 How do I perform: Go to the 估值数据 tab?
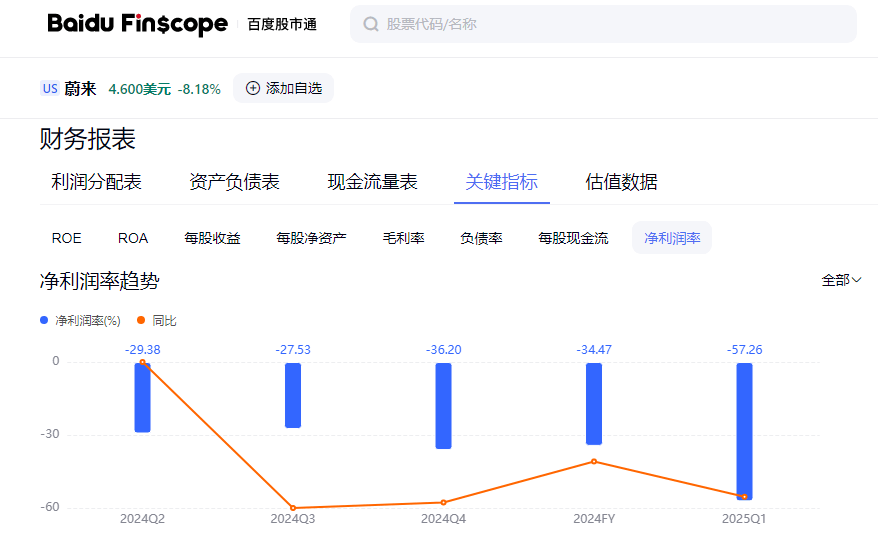pyautogui.click(x=621, y=182)
